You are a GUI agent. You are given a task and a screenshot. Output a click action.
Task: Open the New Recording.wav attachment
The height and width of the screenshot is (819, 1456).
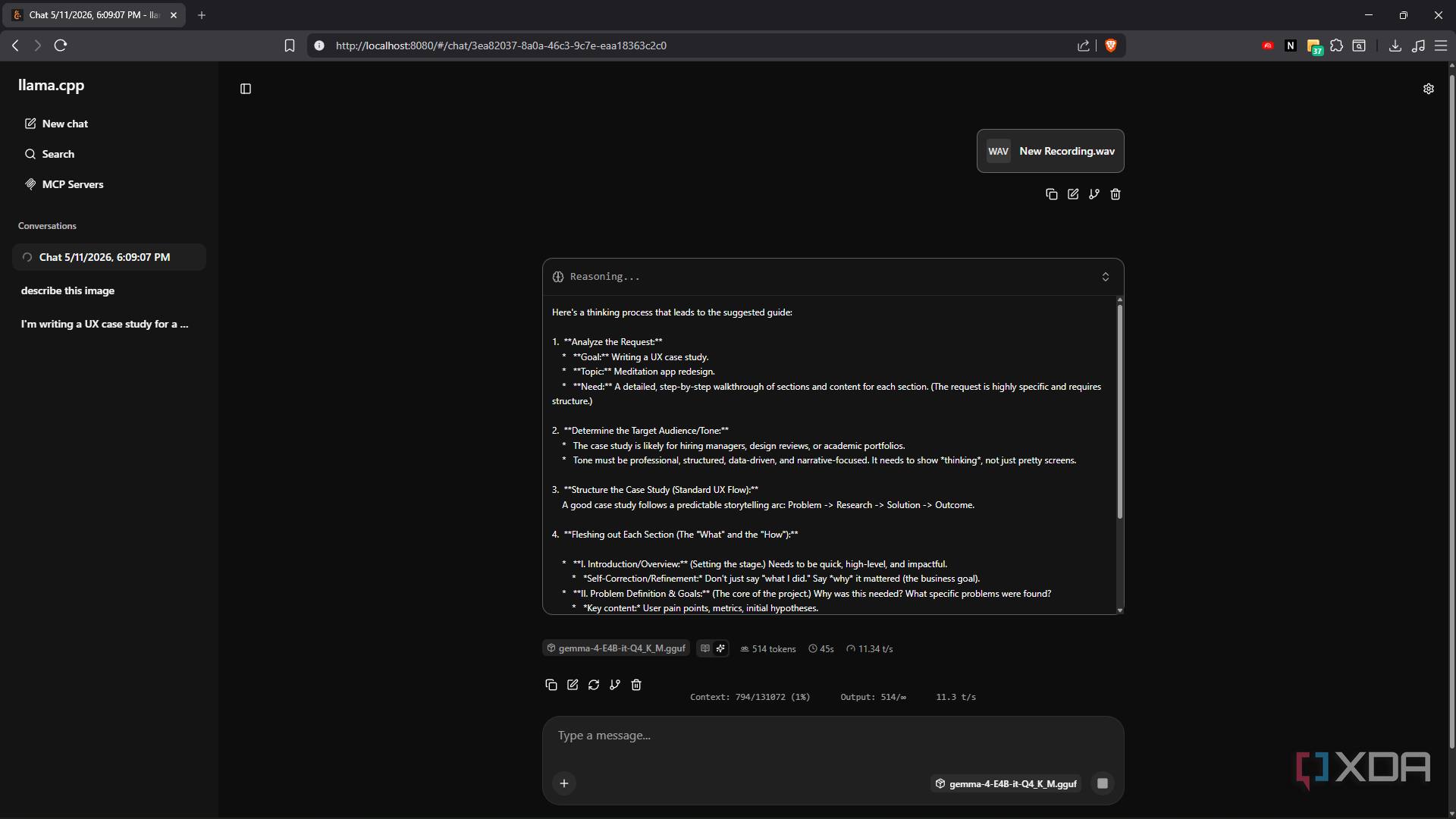point(1050,151)
